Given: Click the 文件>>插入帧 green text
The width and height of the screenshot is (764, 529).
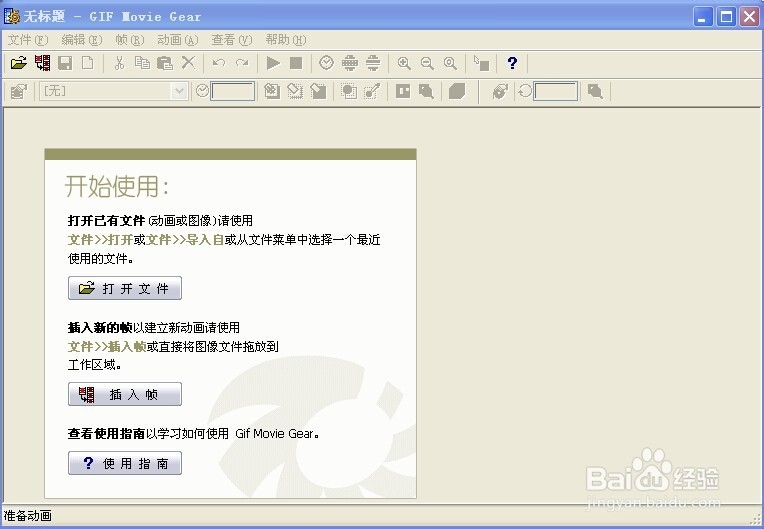Looking at the screenshot, I should click(x=107, y=346).
